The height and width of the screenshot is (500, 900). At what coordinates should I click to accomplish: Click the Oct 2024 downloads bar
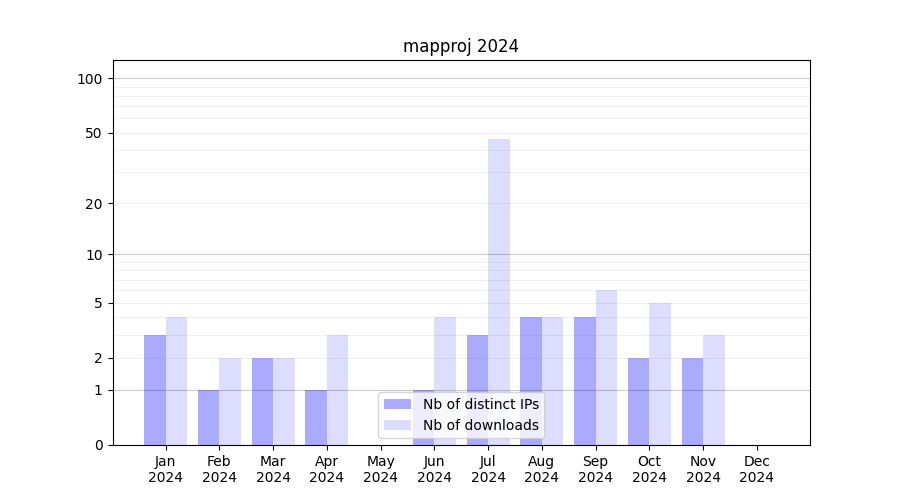click(x=660, y=374)
